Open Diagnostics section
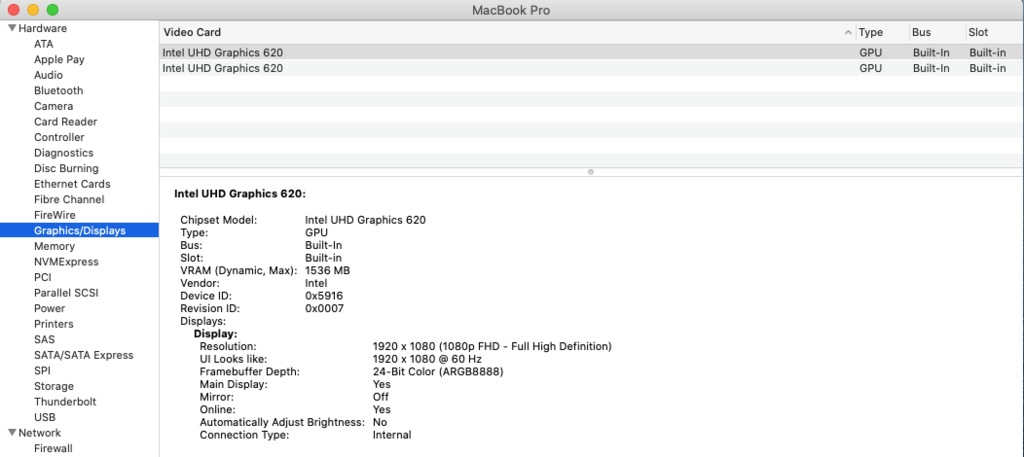The width and height of the screenshot is (1024, 457). click(63, 153)
